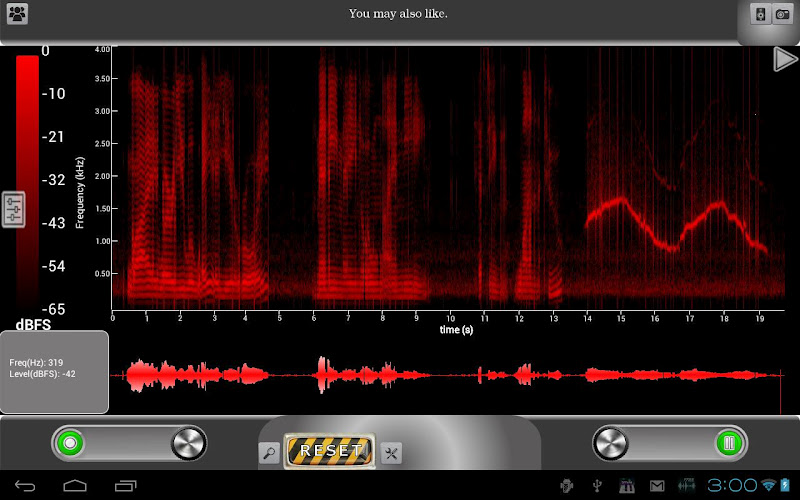Open the Gmail notification icon

pyautogui.click(x=657, y=486)
